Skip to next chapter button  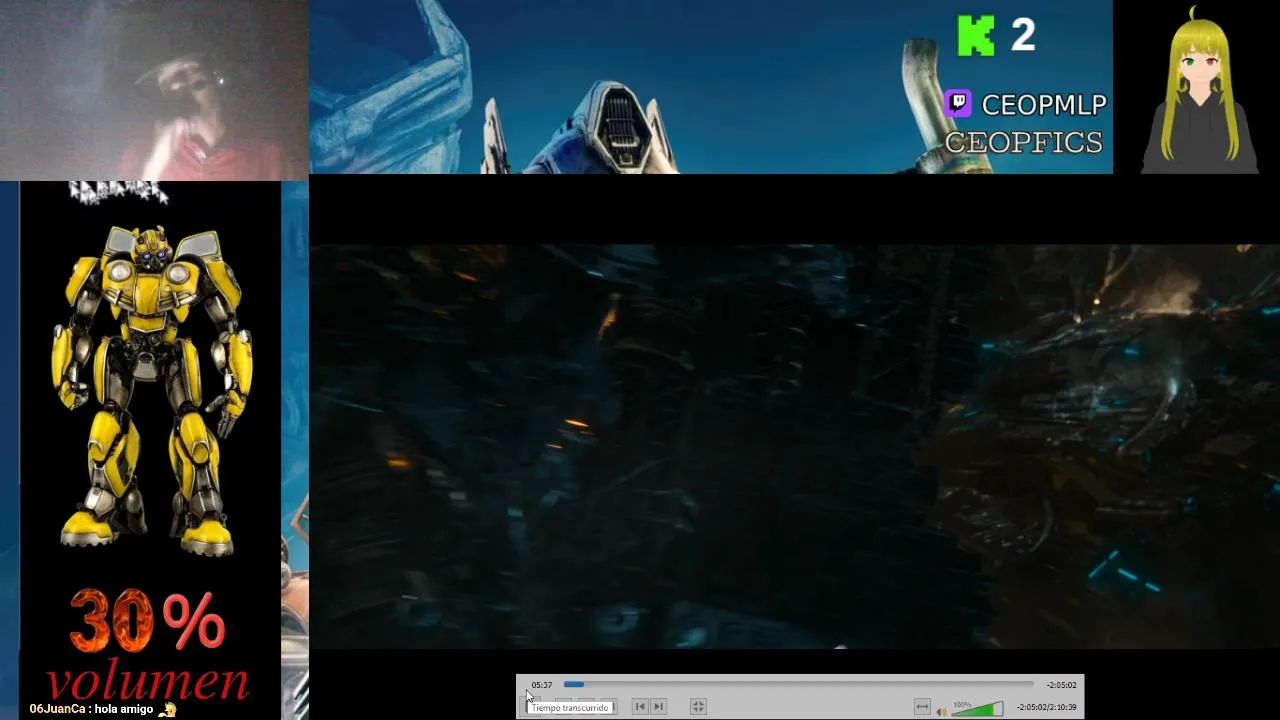pyautogui.click(x=658, y=706)
